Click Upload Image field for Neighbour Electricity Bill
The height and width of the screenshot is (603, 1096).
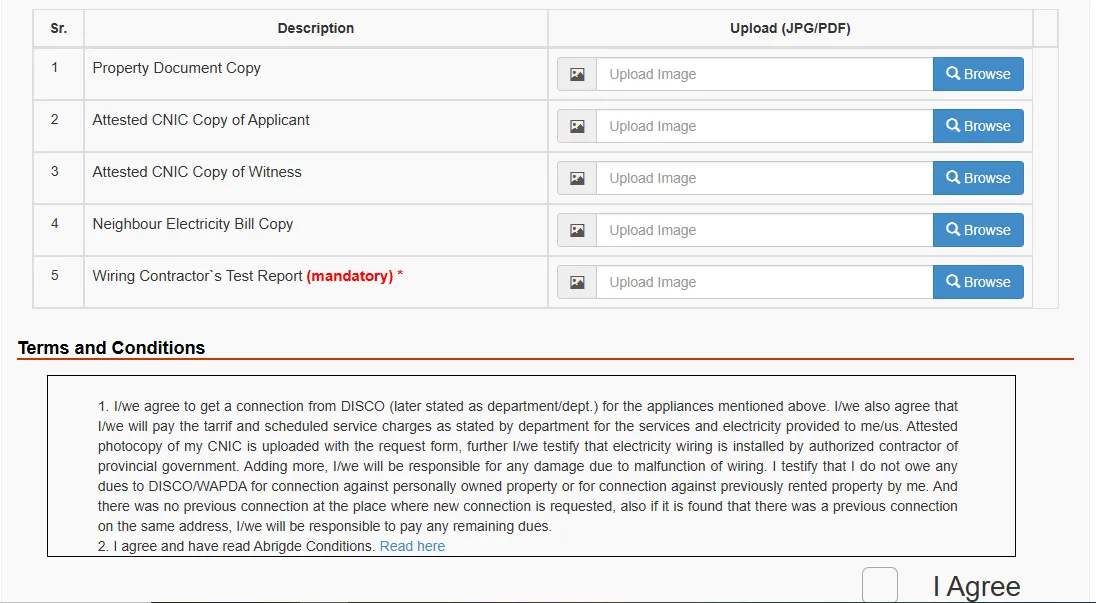(765, 230)
